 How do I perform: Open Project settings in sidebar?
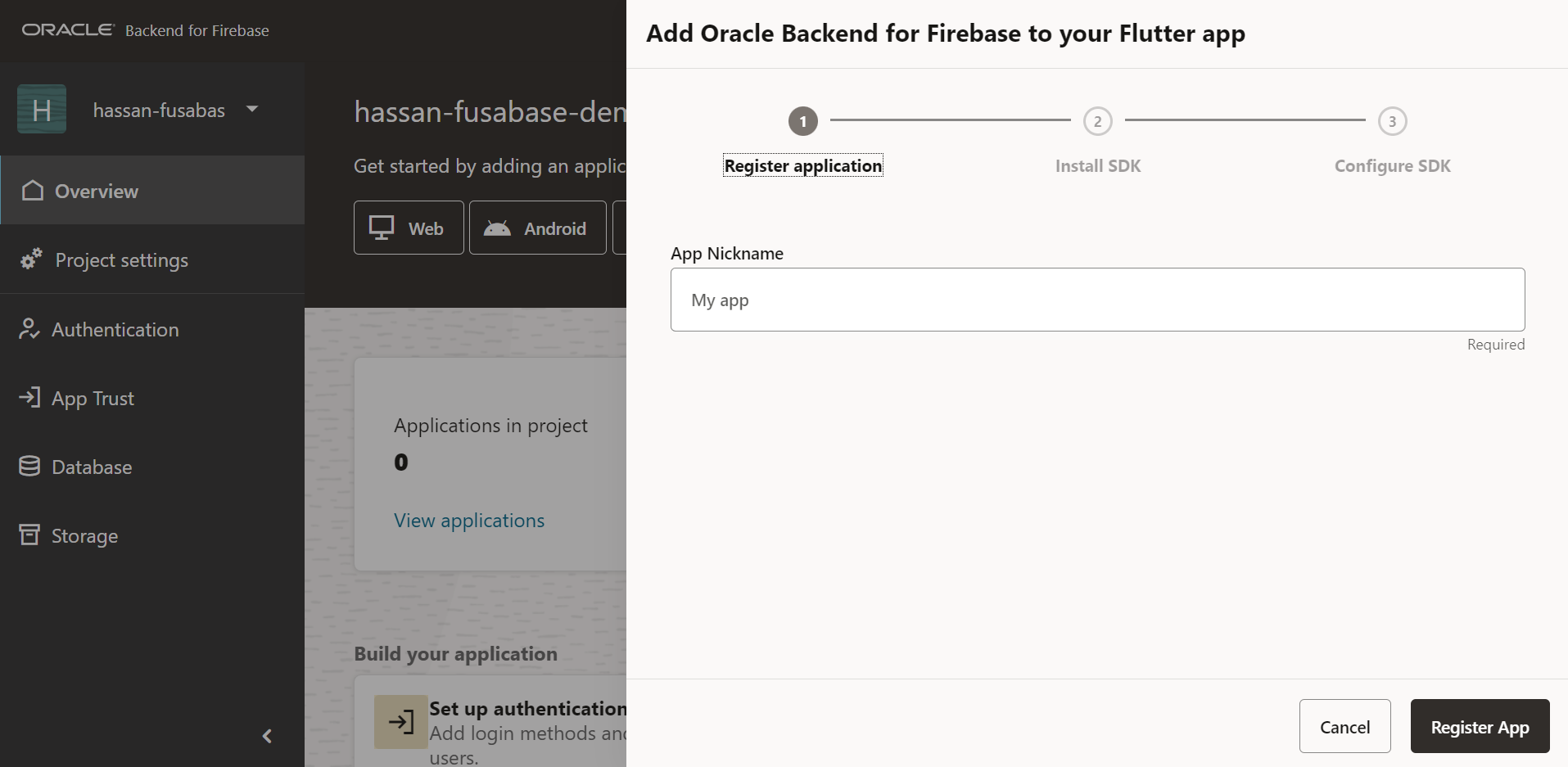click(x=152, y=259)
